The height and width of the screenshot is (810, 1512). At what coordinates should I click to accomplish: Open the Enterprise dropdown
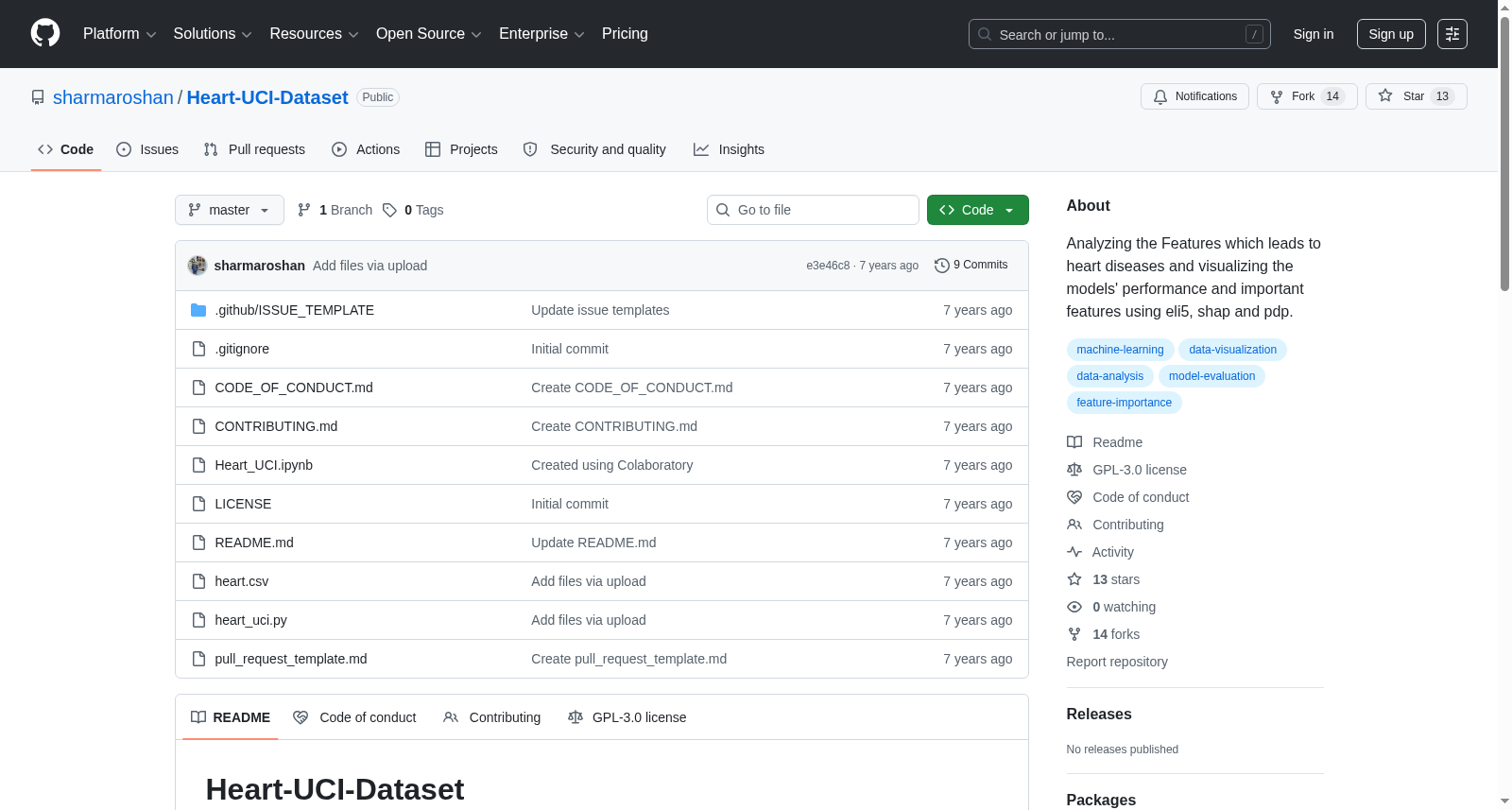tap(541, 34)
